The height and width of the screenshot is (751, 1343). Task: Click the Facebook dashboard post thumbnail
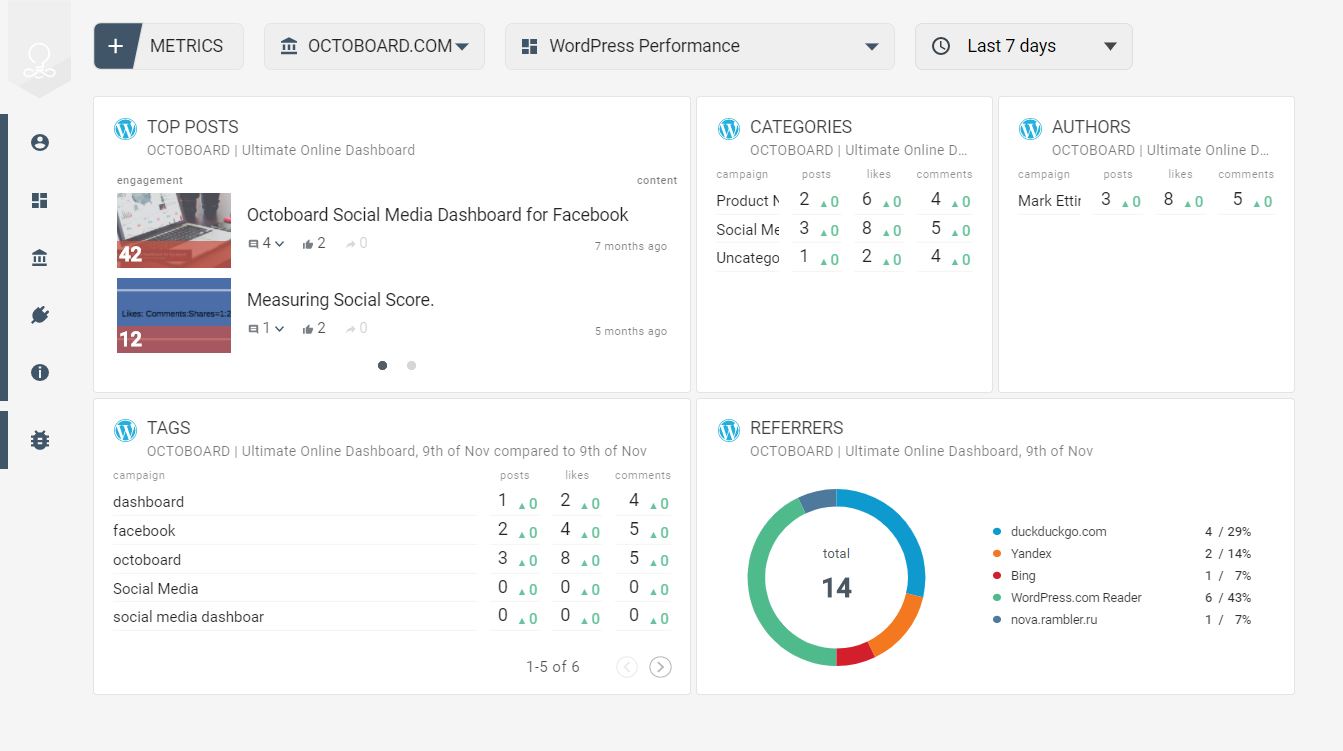point(174,231)
